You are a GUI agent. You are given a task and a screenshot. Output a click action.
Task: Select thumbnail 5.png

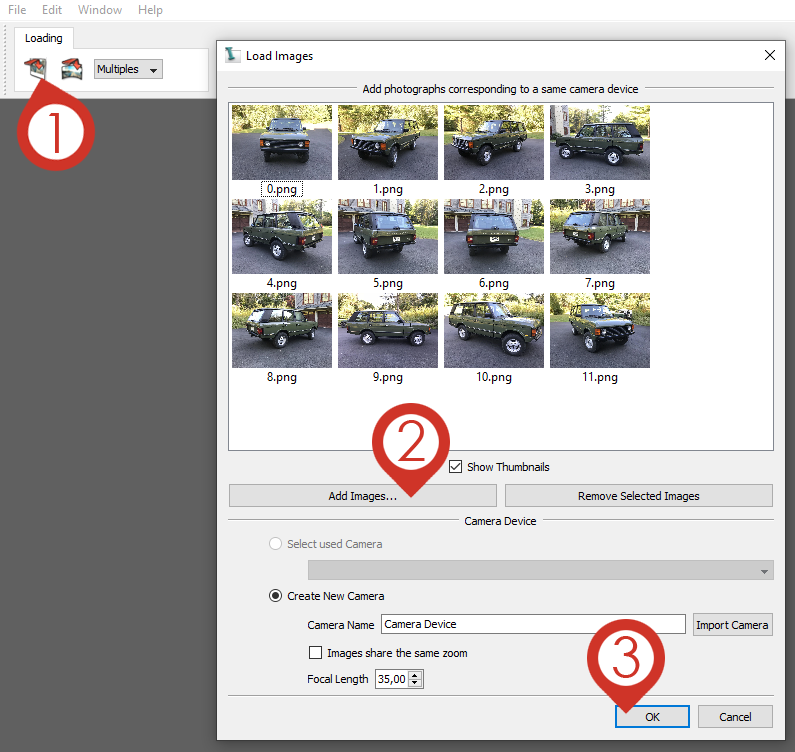pos(388,236)
